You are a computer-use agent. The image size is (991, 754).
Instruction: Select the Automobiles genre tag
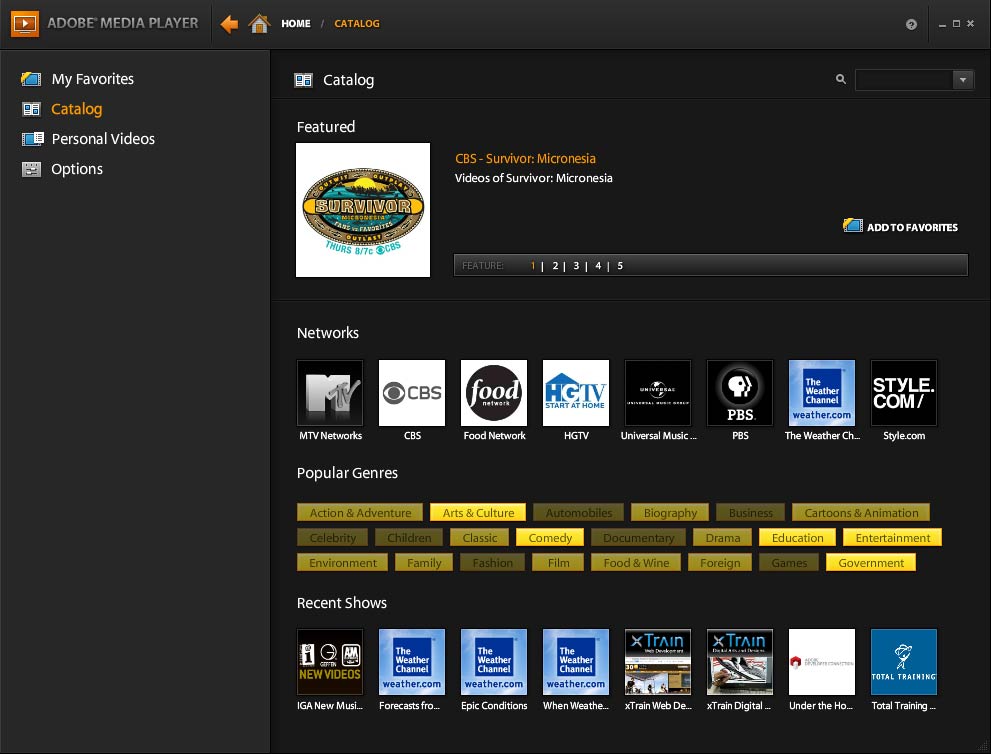tap(578, 513)
